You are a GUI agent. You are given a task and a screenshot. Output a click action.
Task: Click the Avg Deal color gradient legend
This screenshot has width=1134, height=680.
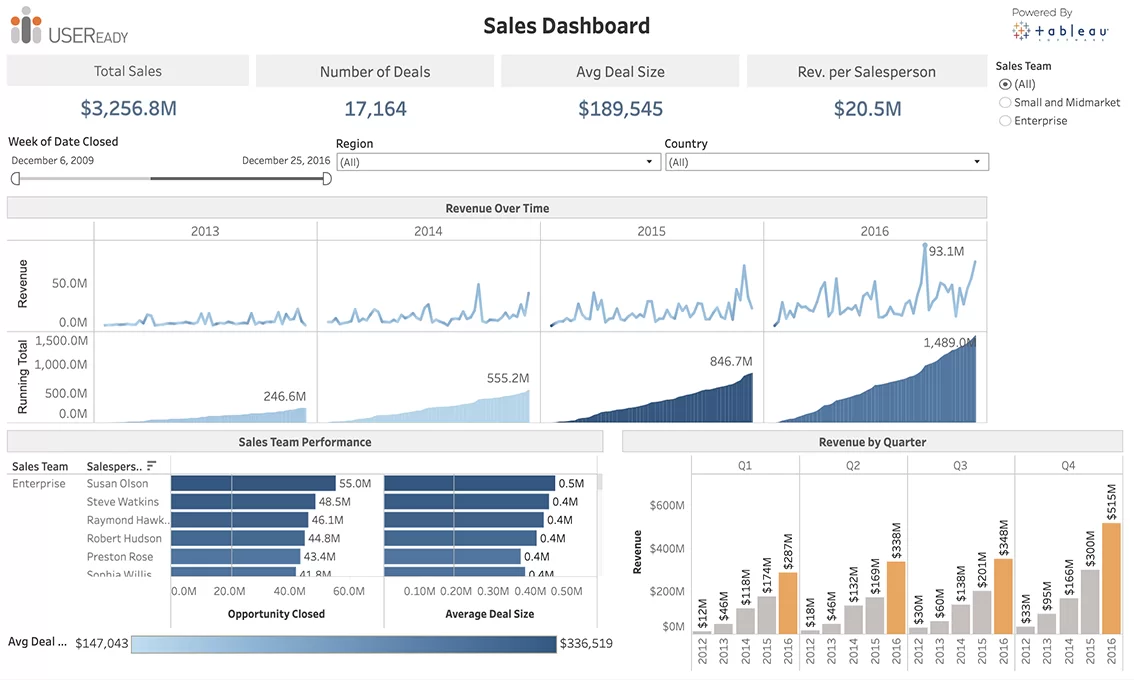(344, 644)
